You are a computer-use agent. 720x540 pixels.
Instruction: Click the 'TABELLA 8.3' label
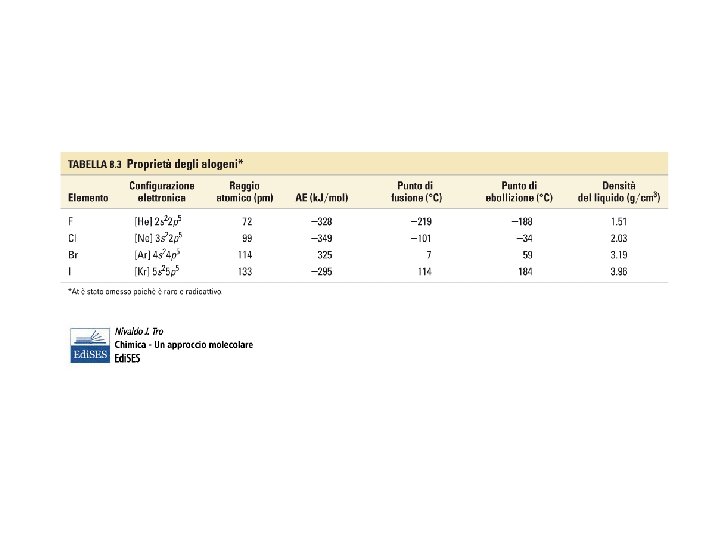[x=94, y=163]
